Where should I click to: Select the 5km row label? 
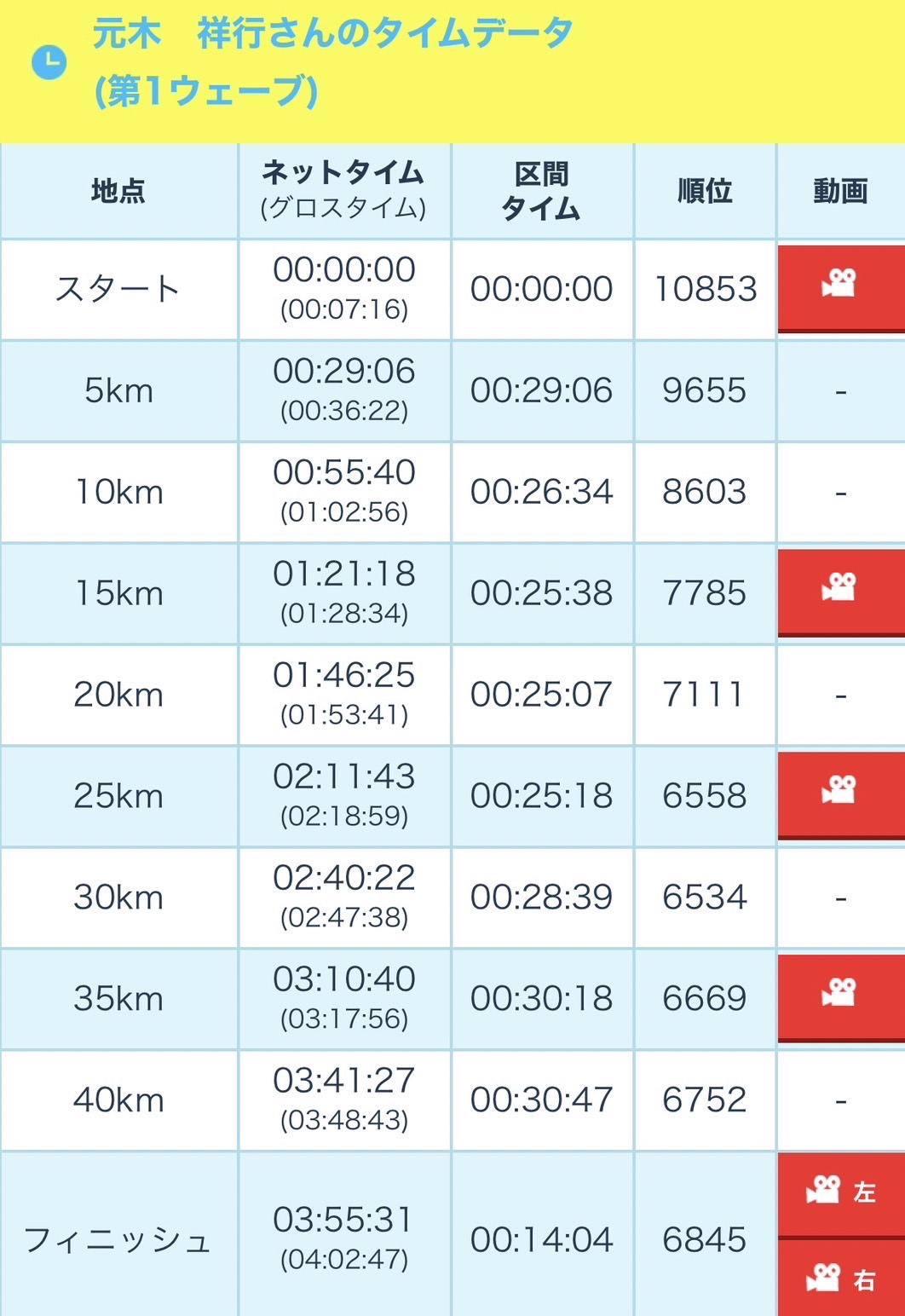tap(118, 390)
